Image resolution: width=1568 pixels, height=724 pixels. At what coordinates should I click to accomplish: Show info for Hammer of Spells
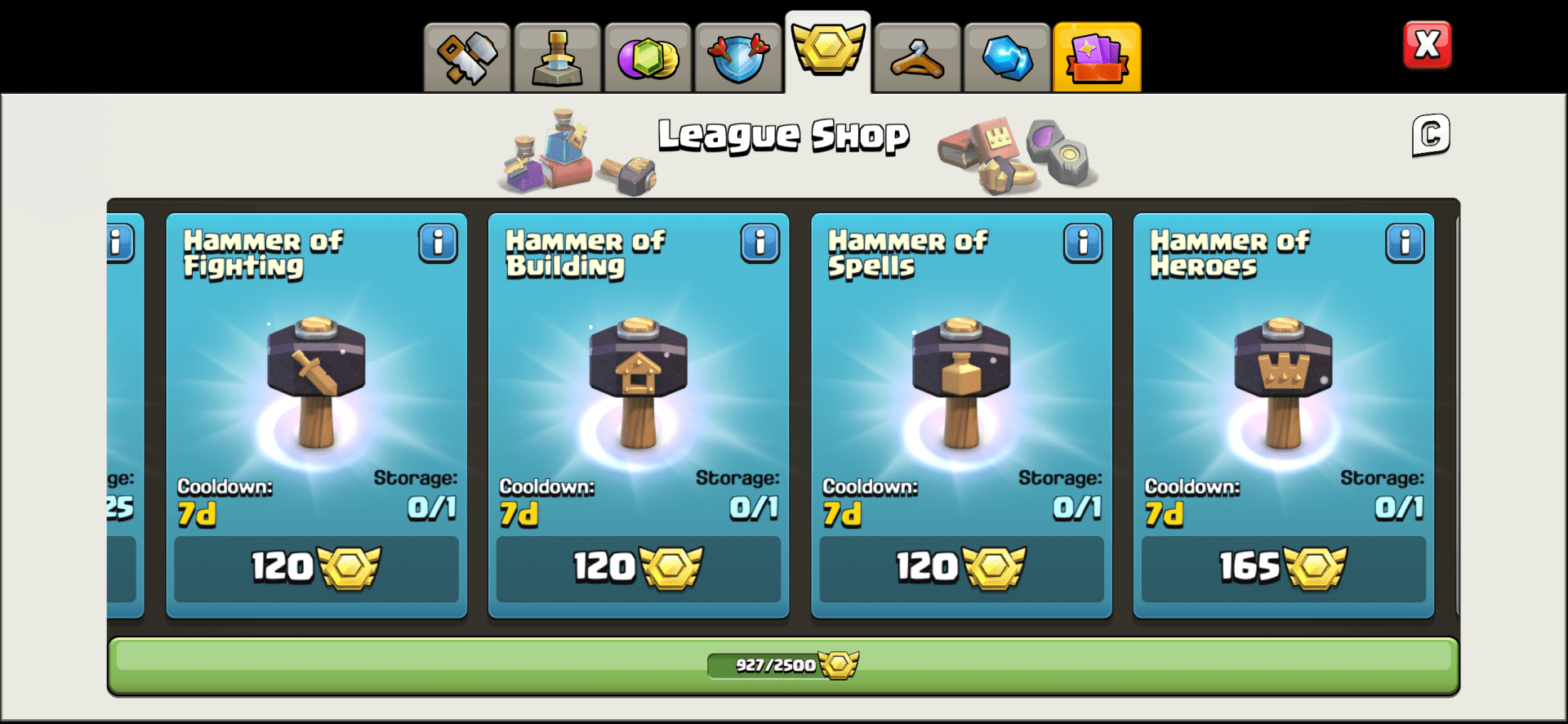[x=1083, y=243]
